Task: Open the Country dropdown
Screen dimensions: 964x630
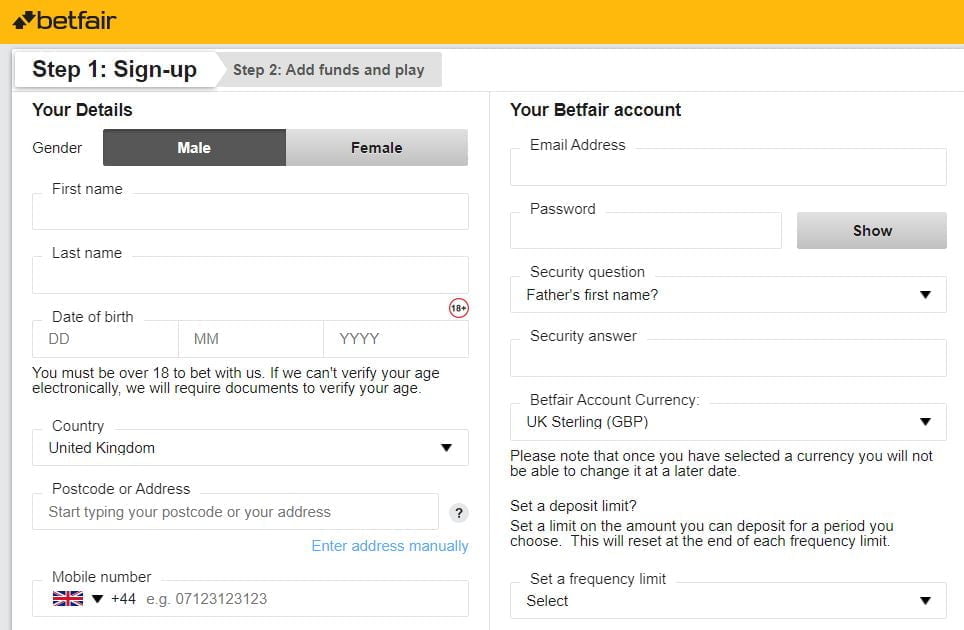Action: 250,448
